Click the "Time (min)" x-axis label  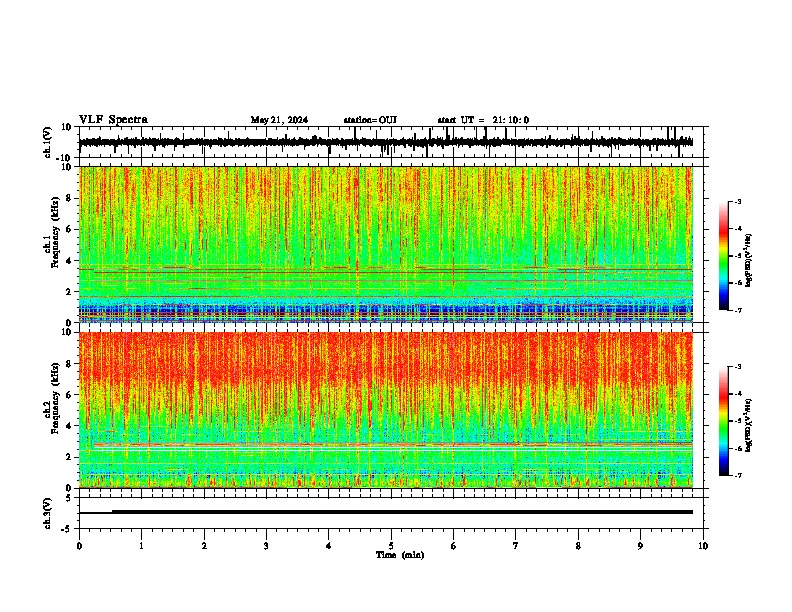[x=400, y=555]
